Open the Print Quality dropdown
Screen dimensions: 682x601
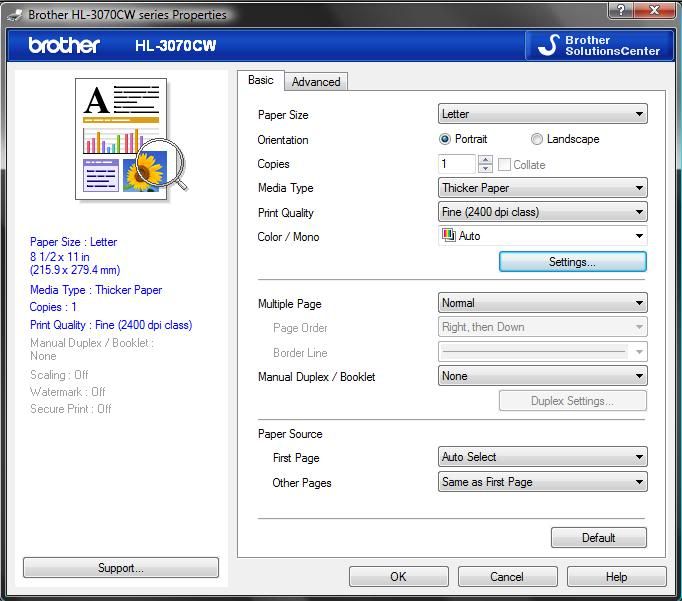(x=542, y=212)
